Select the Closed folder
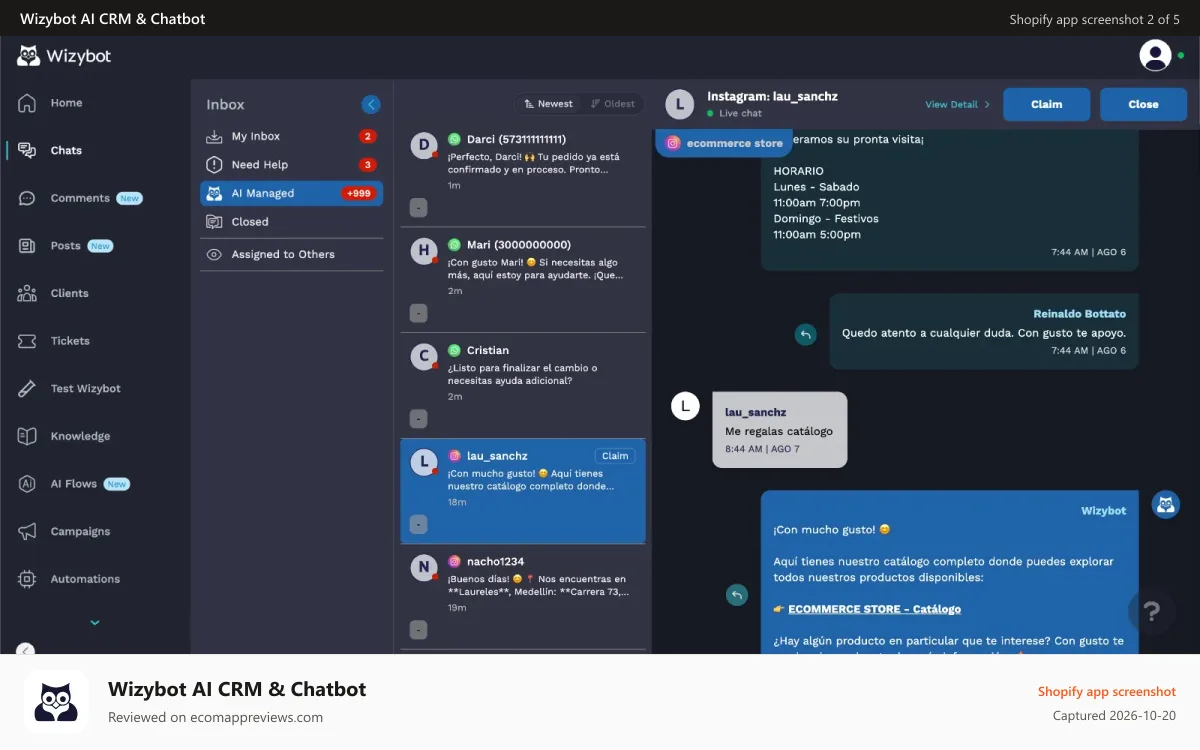The height and width of the screenshot is (750, 1200). point(291,222)
